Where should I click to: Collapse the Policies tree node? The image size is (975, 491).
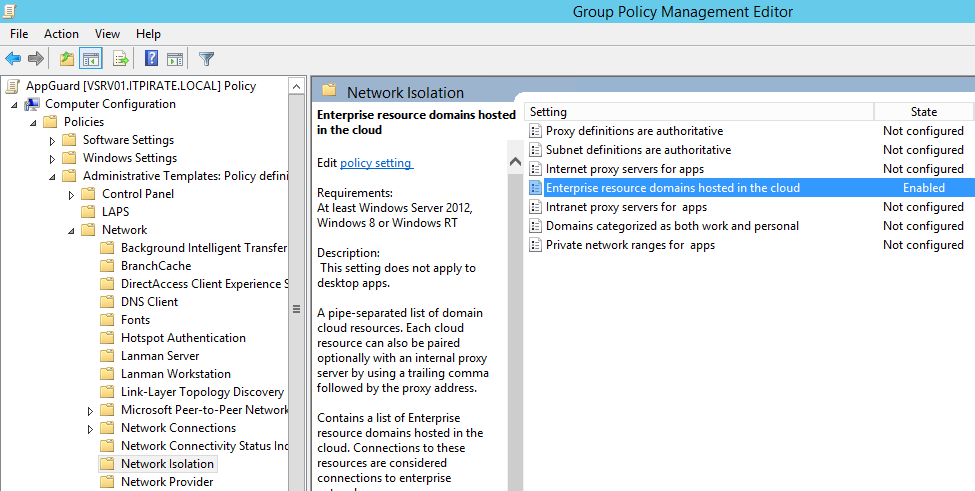click(x=34, y=123)
